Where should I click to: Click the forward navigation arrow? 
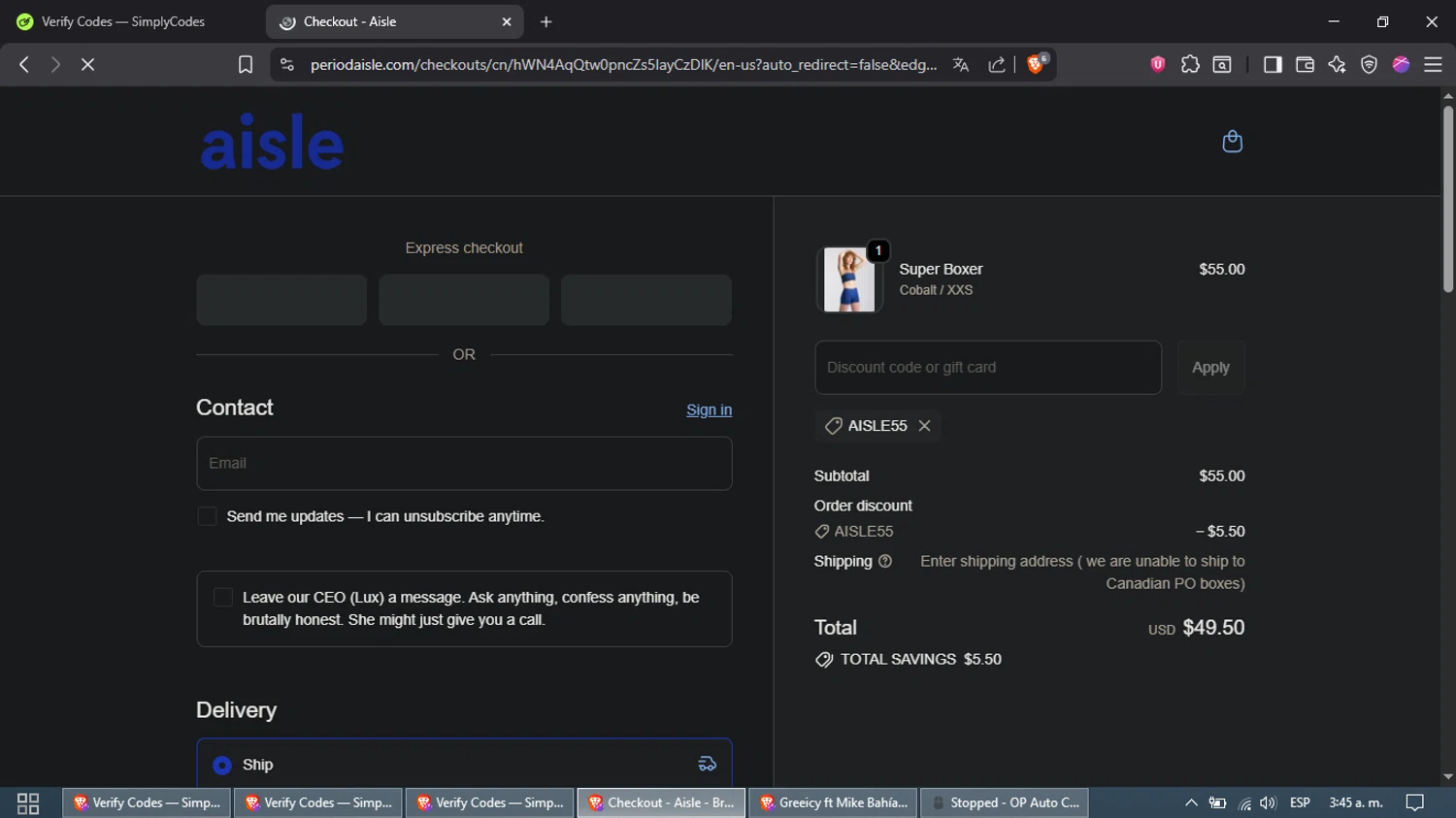[x=55, y=64]
